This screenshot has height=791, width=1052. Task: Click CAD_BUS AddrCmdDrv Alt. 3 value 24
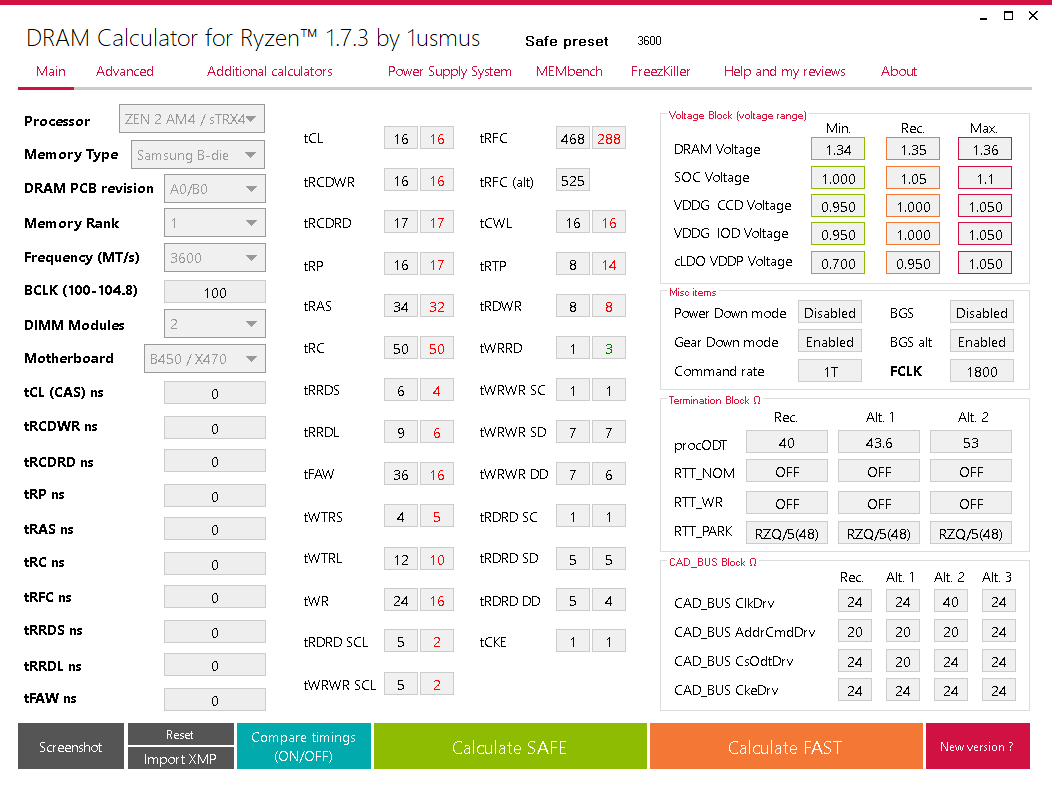(998, 631)
